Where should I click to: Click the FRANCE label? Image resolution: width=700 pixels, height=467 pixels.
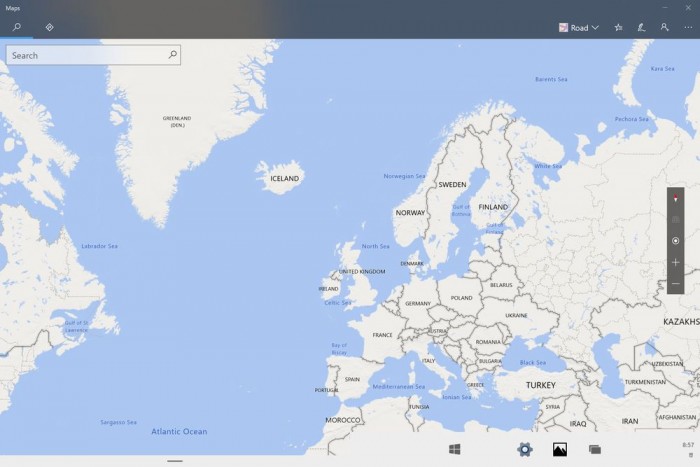(383, 335)
